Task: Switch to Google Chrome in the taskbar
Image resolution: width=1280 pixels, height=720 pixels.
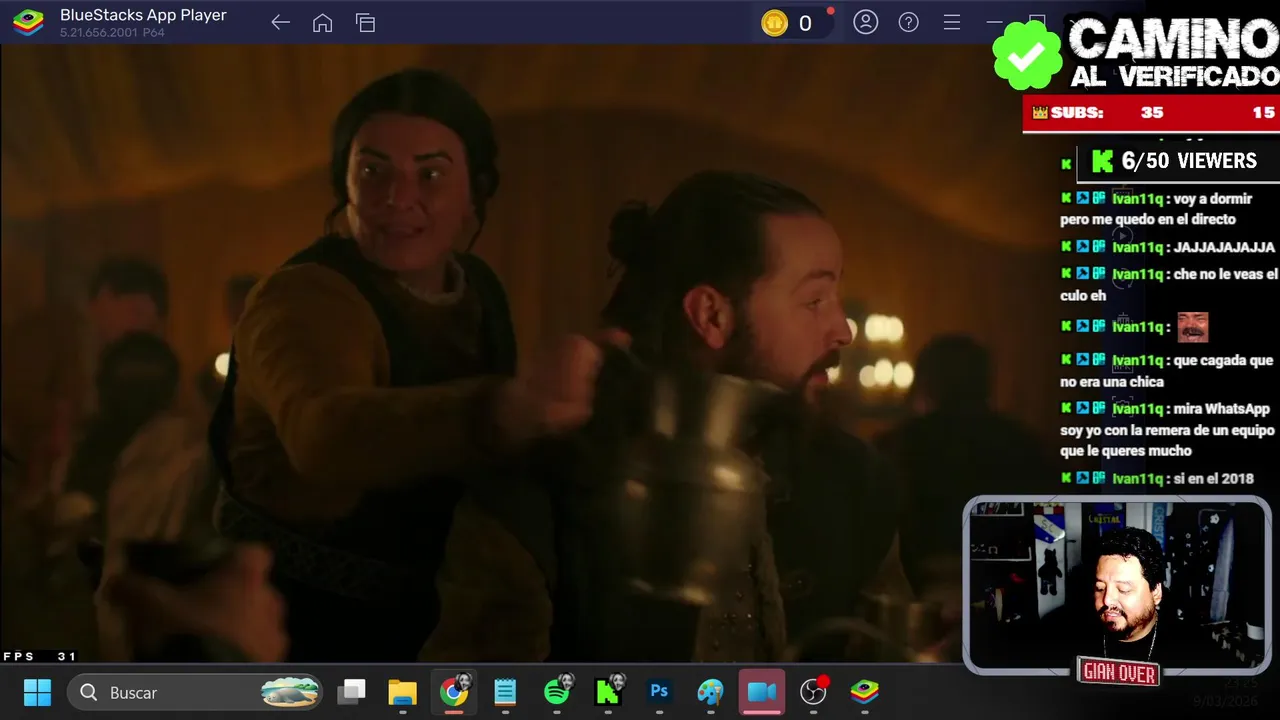Action: point(454,691)
